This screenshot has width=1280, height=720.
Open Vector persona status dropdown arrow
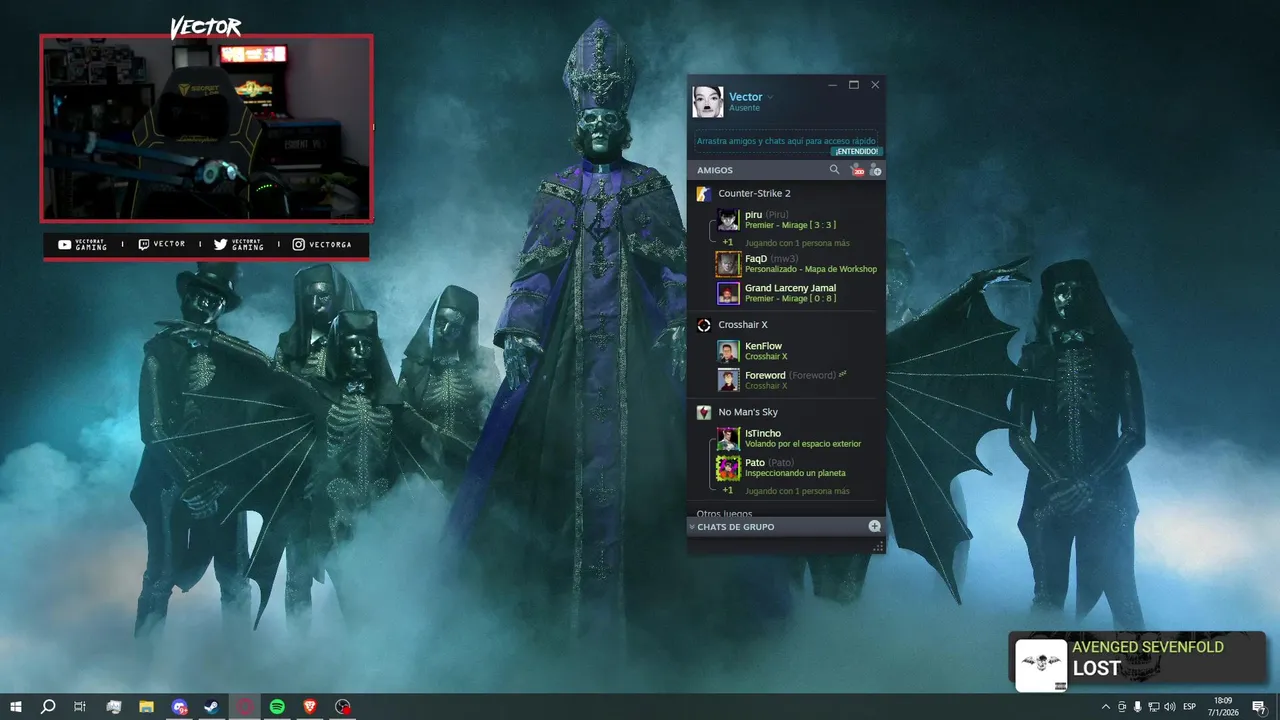[770, 97]
